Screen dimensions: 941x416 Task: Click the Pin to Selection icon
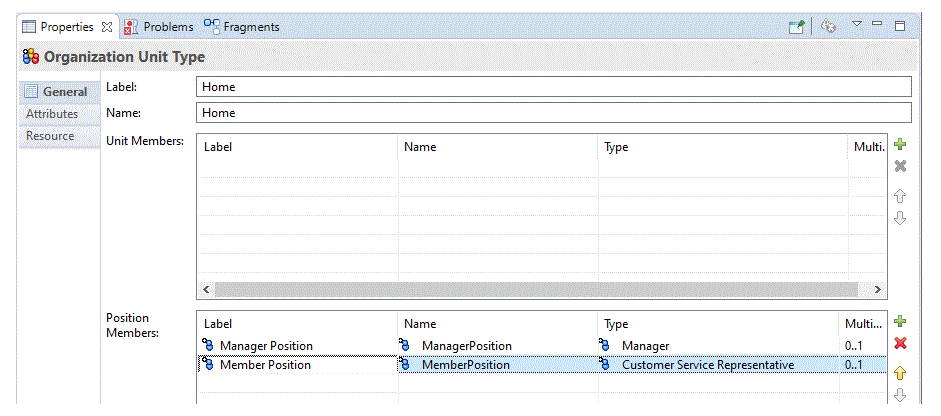[x=797, y=27]
